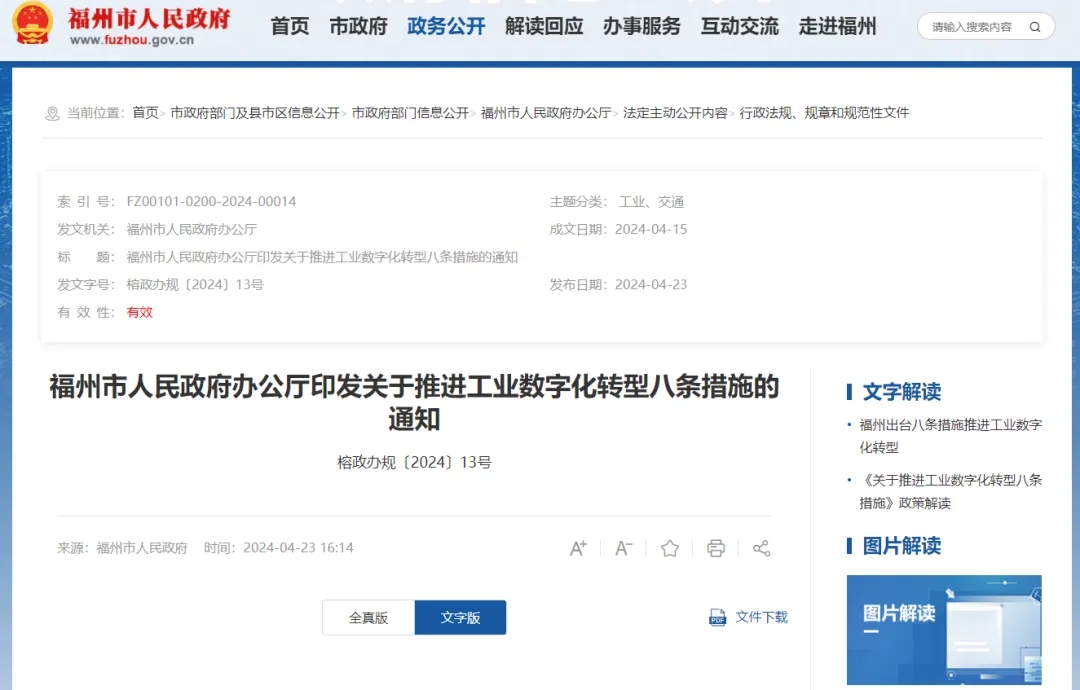Switch to 文字版 tab

point(460,618)
